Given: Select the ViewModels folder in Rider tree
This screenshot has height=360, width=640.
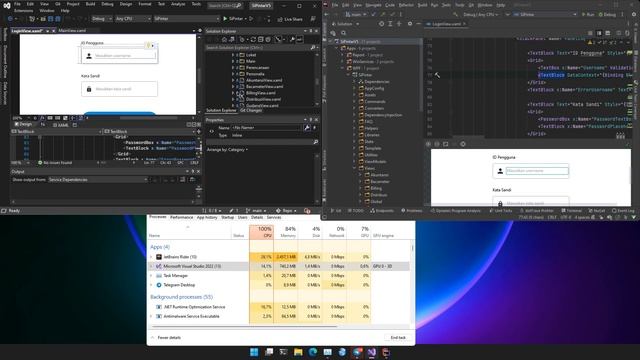Looking at the screenshot, I should click(x=376, y=162).
